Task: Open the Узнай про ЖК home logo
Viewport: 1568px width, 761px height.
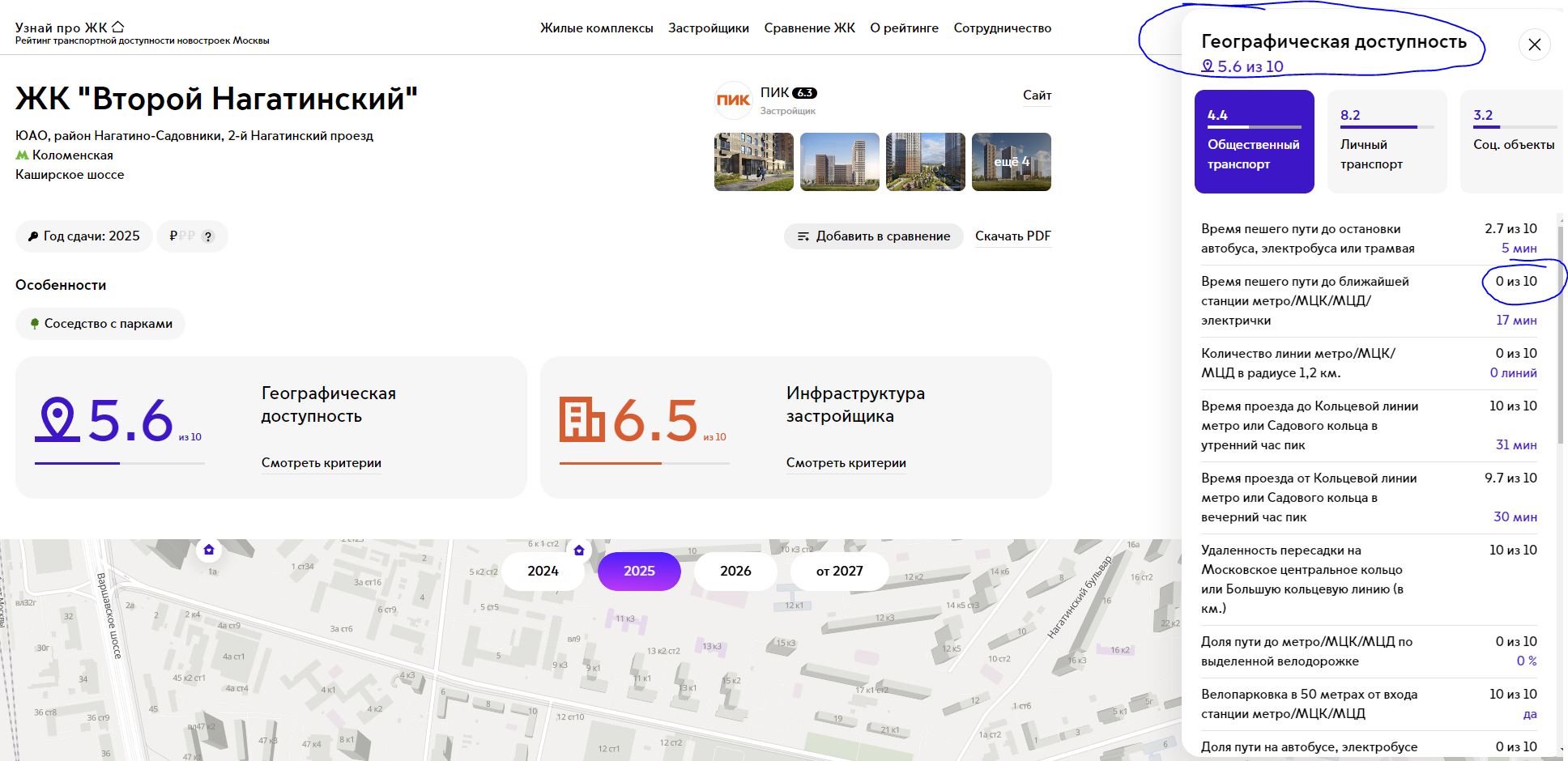Action: (x=70, y=28)
